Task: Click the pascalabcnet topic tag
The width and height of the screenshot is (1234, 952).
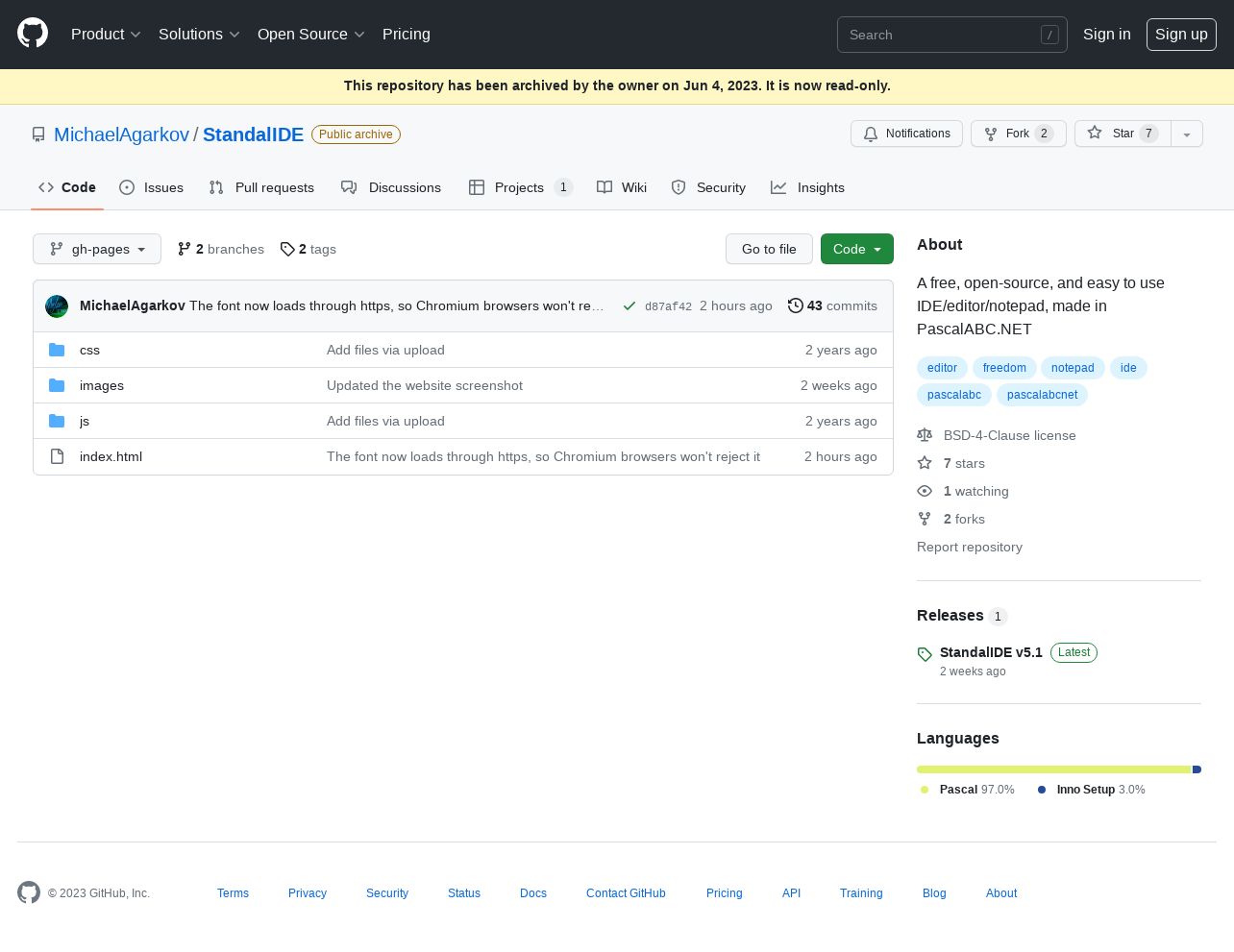Action: point(1042,395)
